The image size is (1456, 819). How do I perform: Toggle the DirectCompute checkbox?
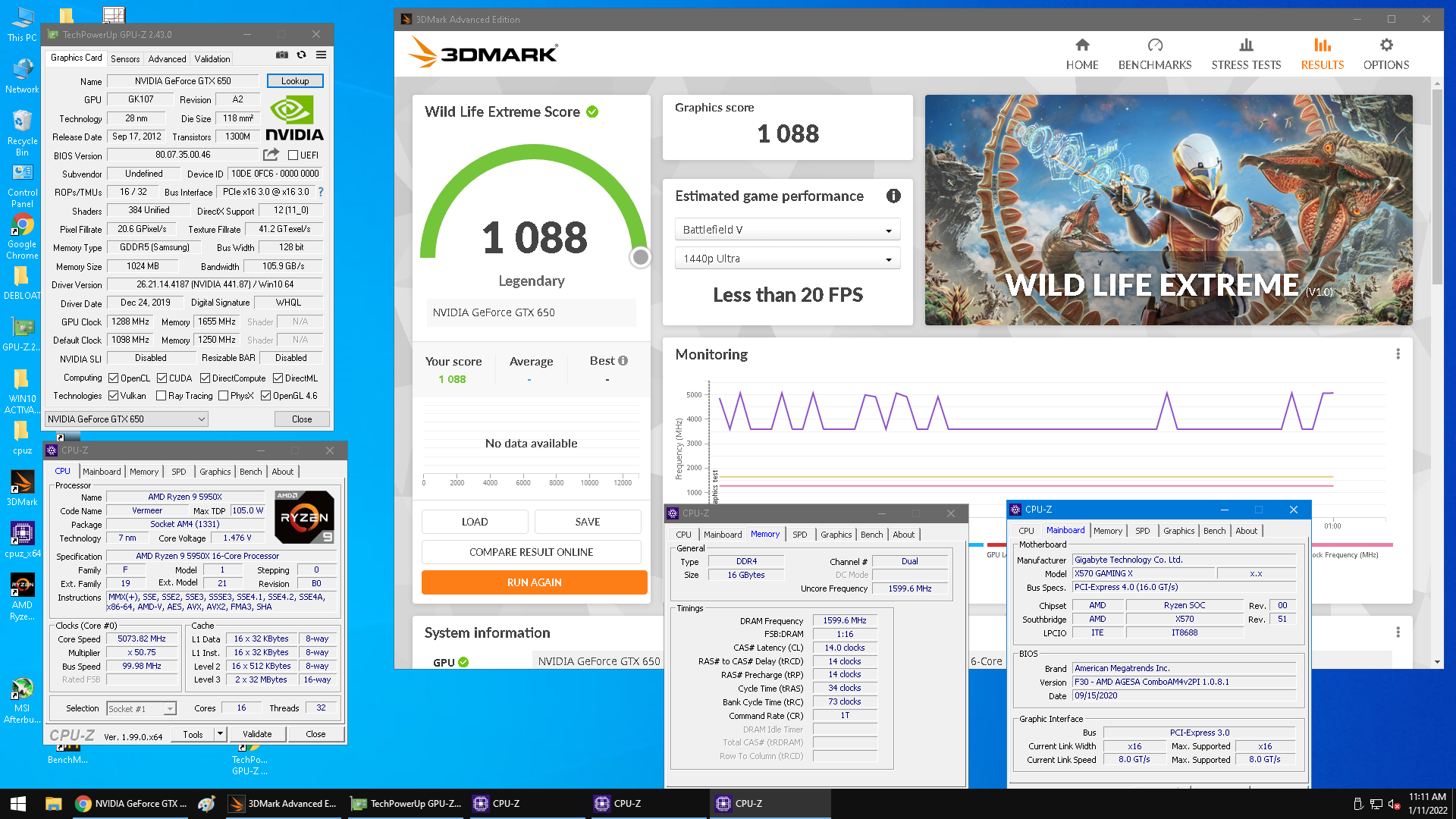[205, 378]
